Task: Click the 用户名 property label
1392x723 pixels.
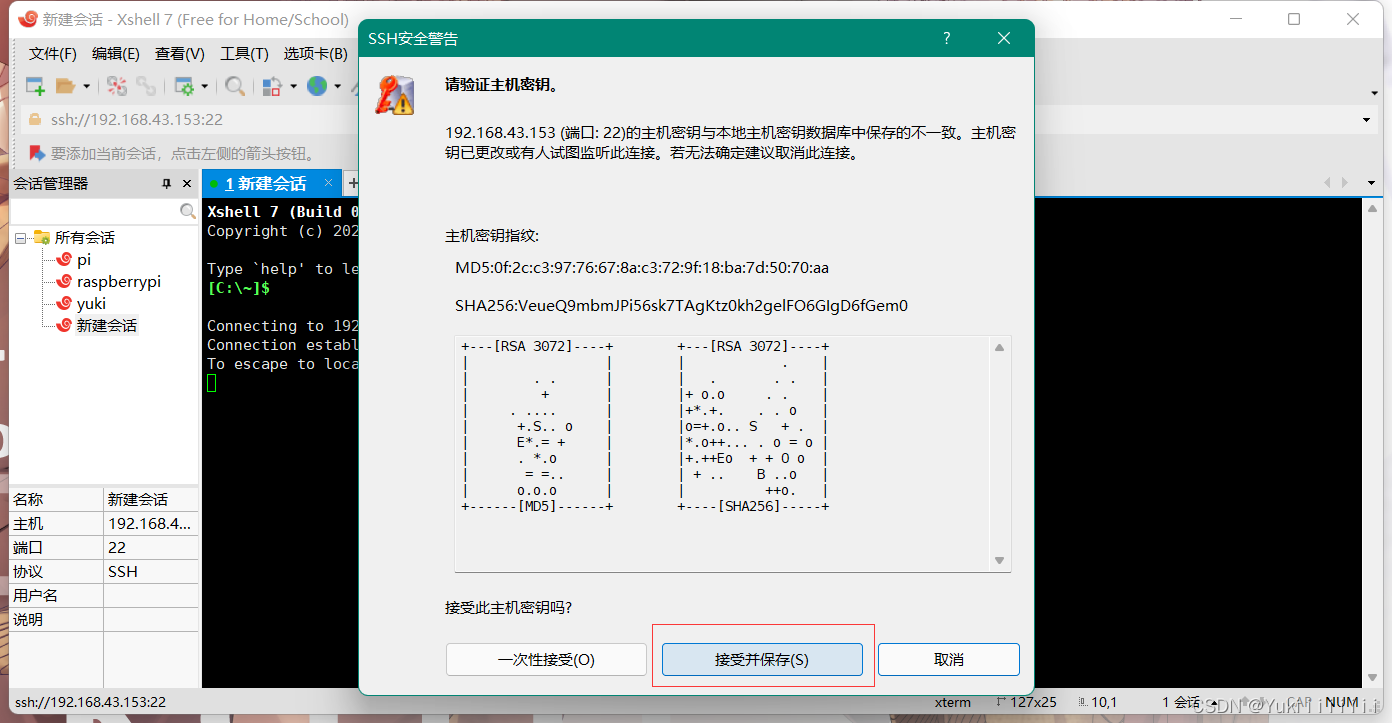Action: tap(36, 596)
